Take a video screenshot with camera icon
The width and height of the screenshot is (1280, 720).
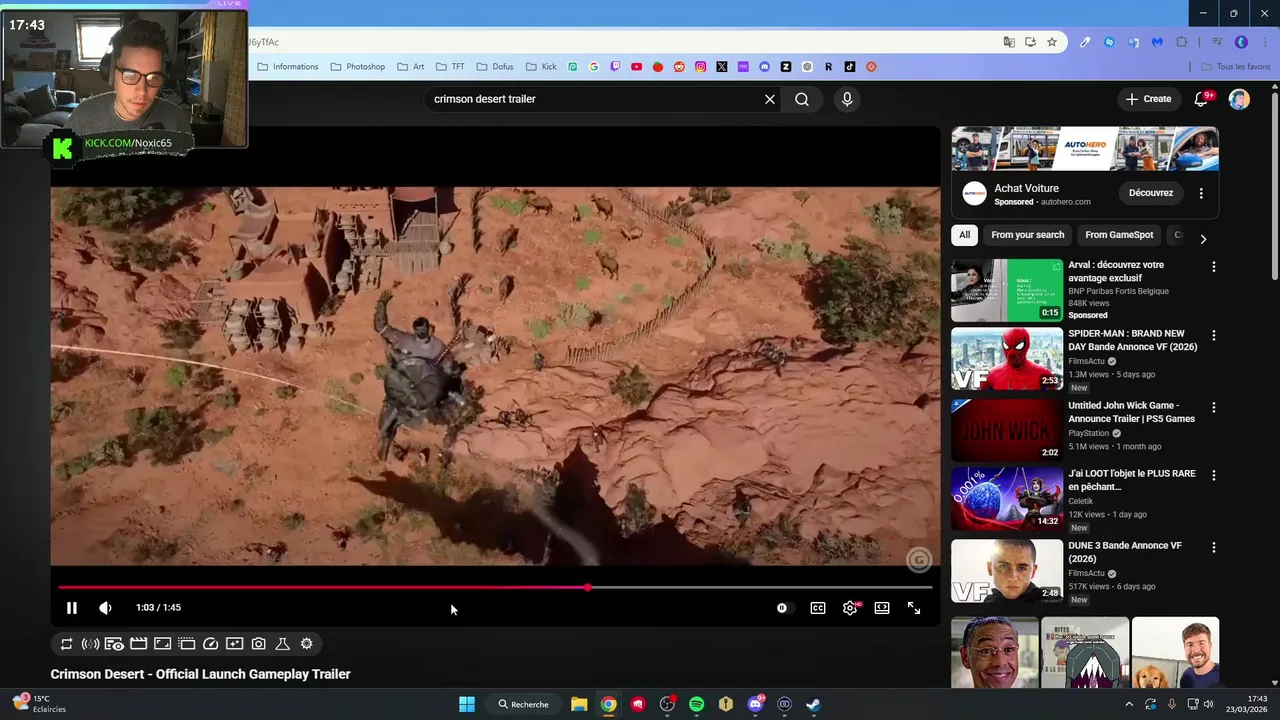(x=259, y=644)
